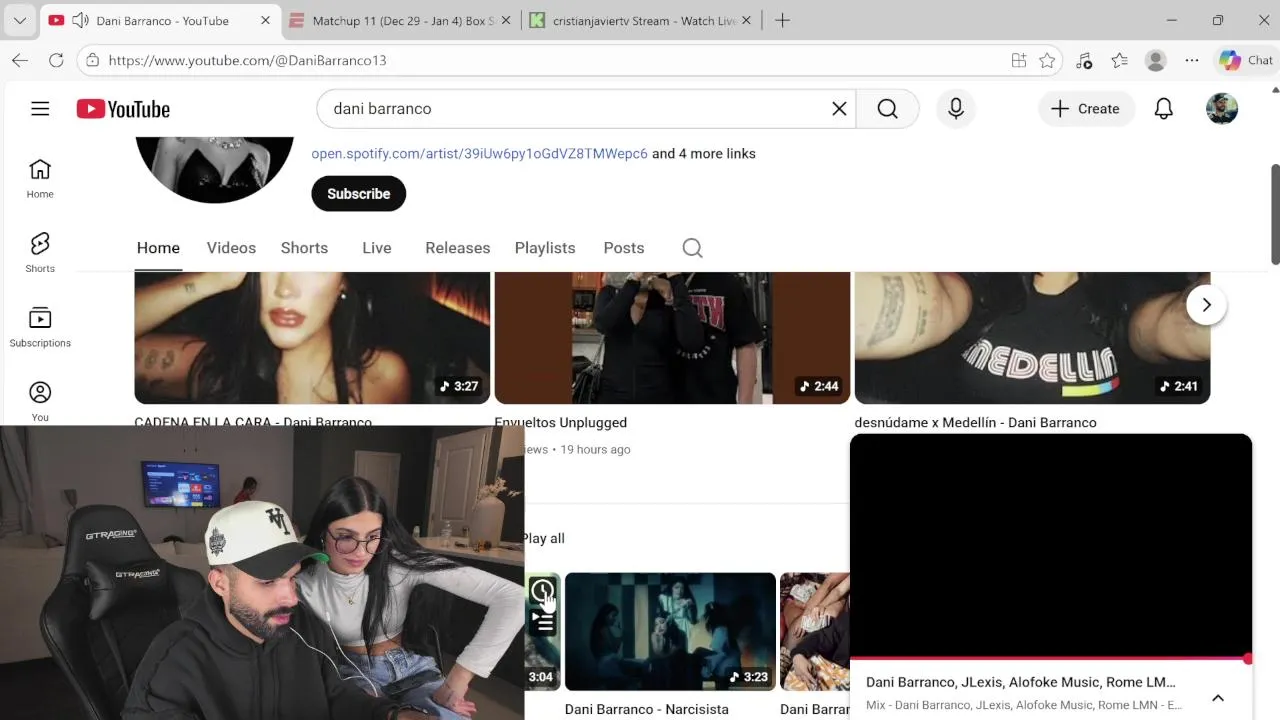Add video to queue icon
This screenshot has height=720, width=1280.
[542, 623]
